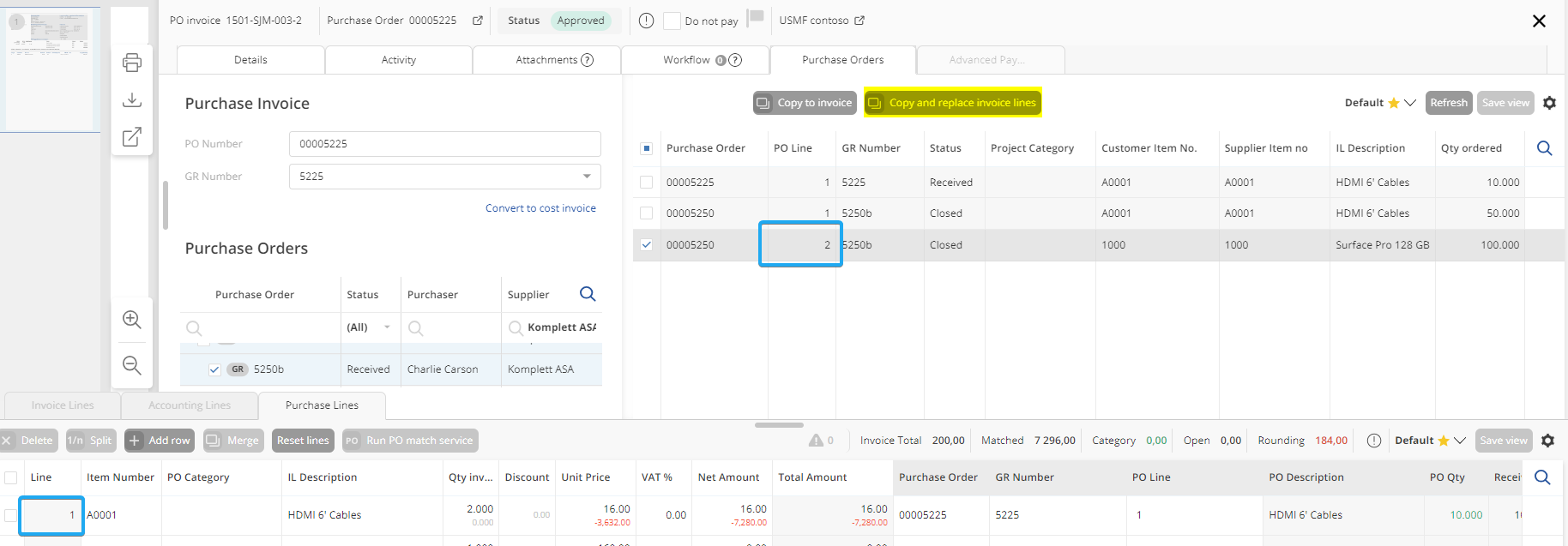Uncheck the 00005250 line 2 row
This screenshot has width=1568, height=546.
(x=647, y=245)
